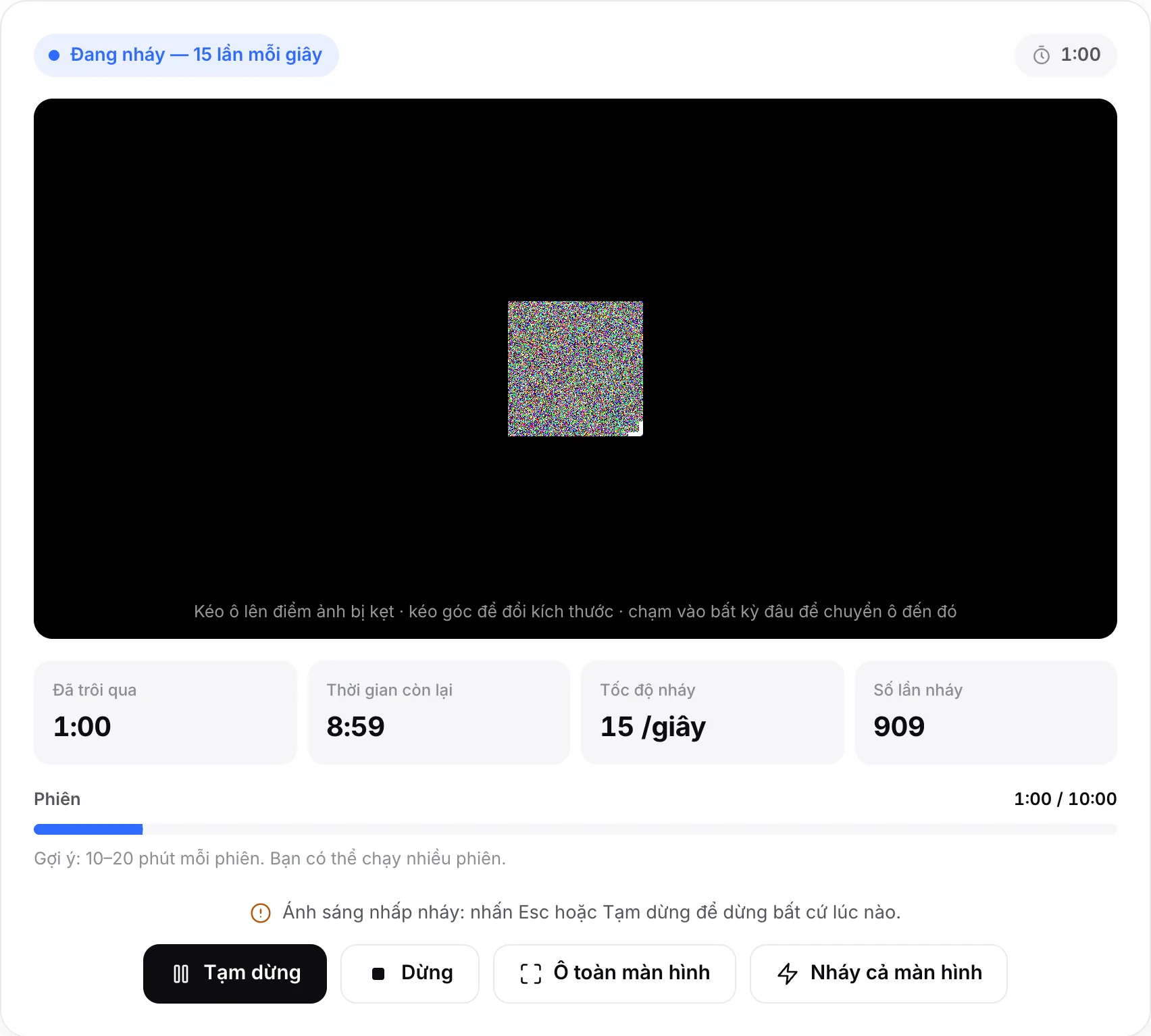Click the stop square icon on Dừng

(378, 974)
